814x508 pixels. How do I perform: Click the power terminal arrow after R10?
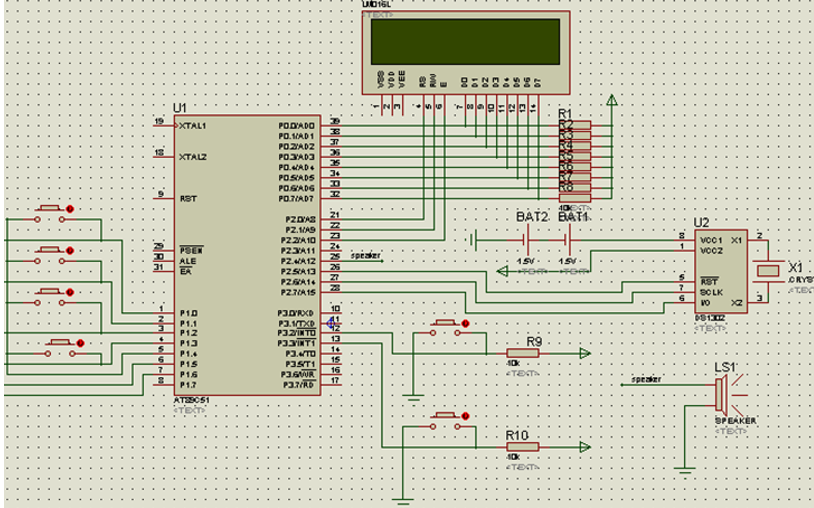click(585, 447)
